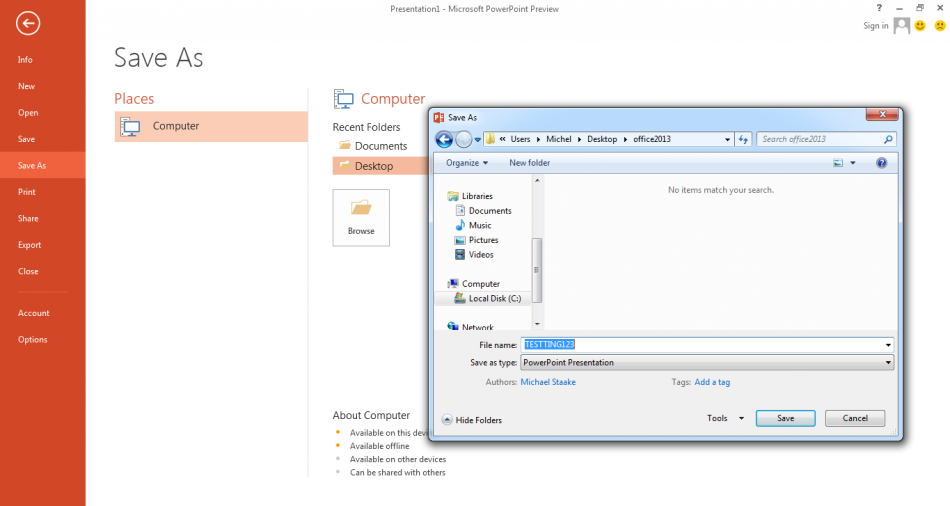Click the navigation pane scroll down arrow
Image resolution: width=950 pixels, height=506 pixels.
pos(537,324)
